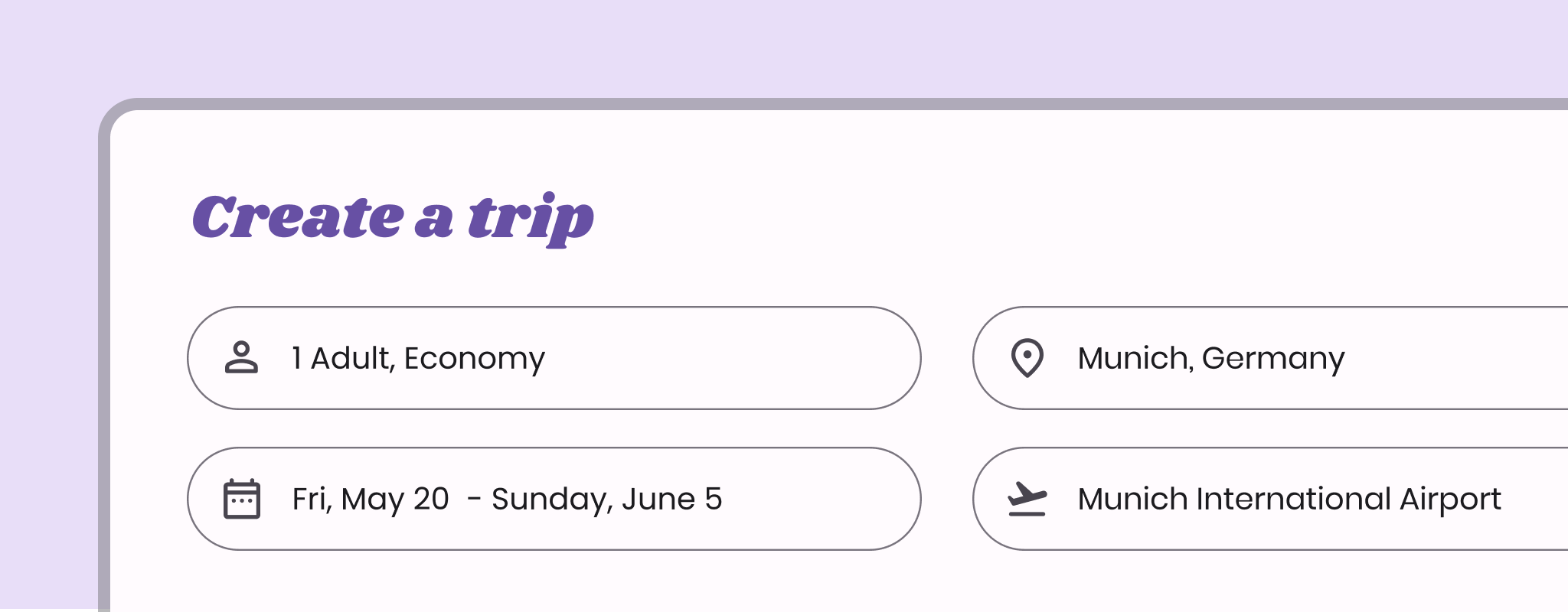
Task: Click the "Fri, May 20" start date text
Action: pyautogui.click(x=371, y=499)
